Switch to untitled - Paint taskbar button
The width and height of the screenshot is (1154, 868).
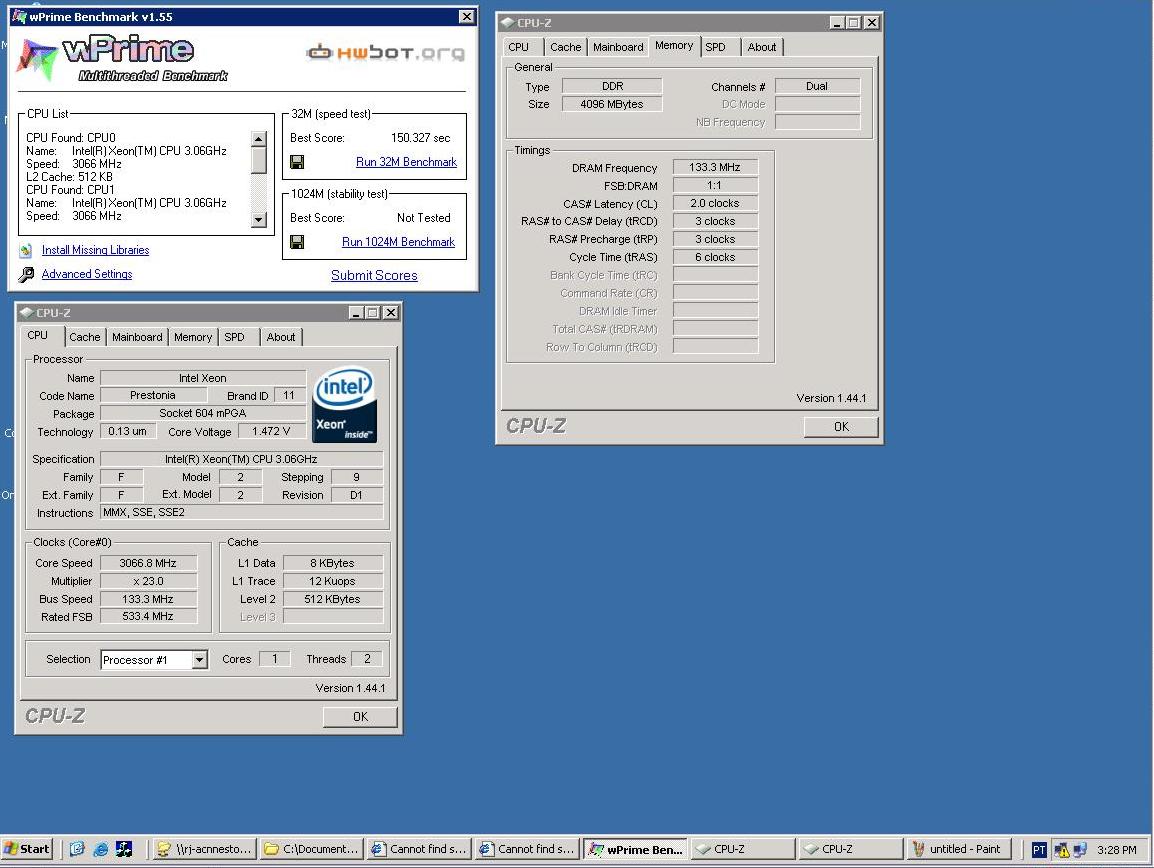[x=959, y=849]
